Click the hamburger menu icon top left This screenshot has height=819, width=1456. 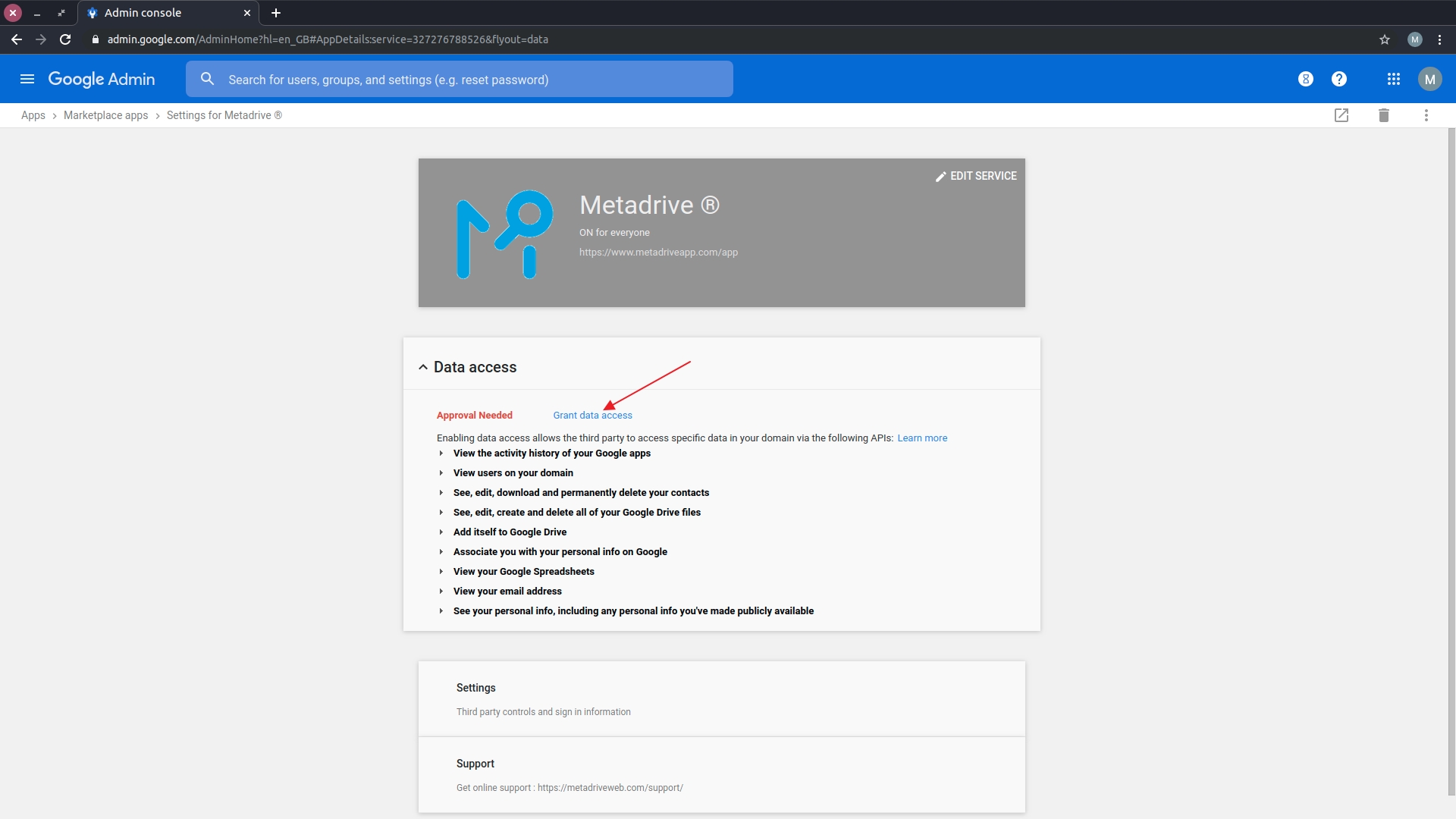click(x=26, y=79)
